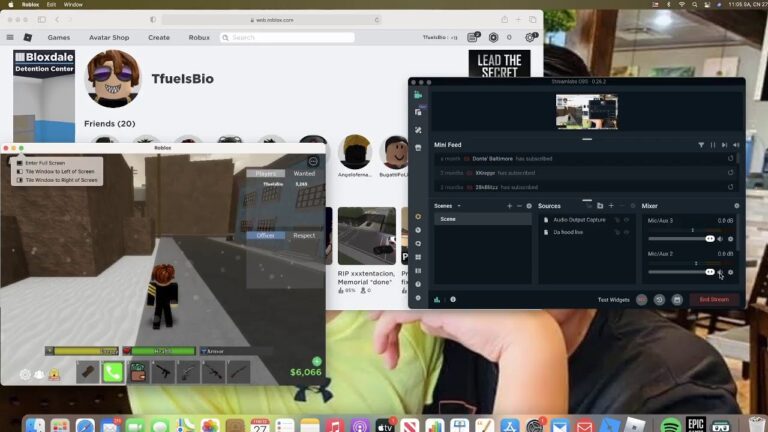Replay the Donte' Baltimore subscription alert

pos(730,159)
